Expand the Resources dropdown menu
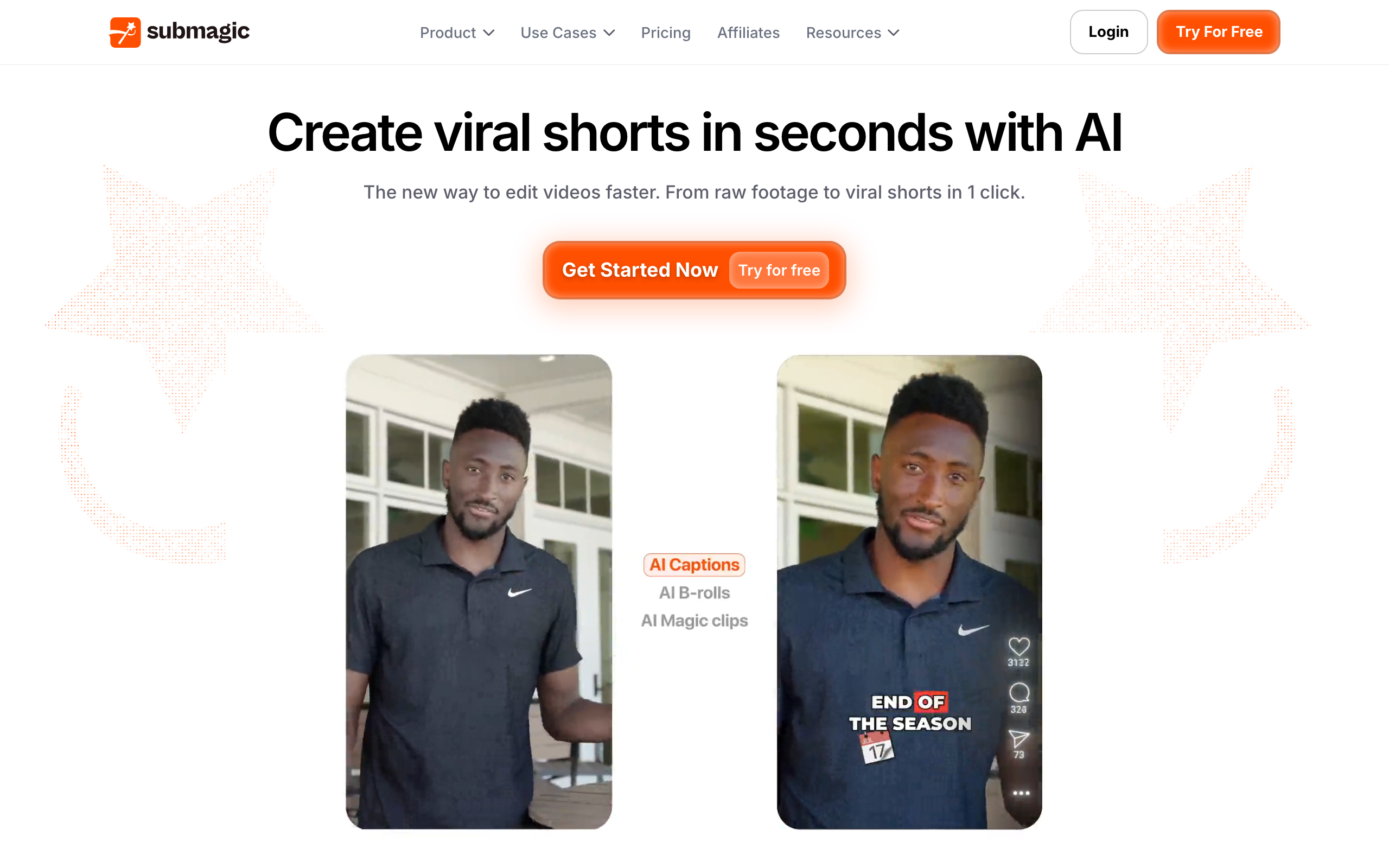1389x868 pixels. [852, 33]
